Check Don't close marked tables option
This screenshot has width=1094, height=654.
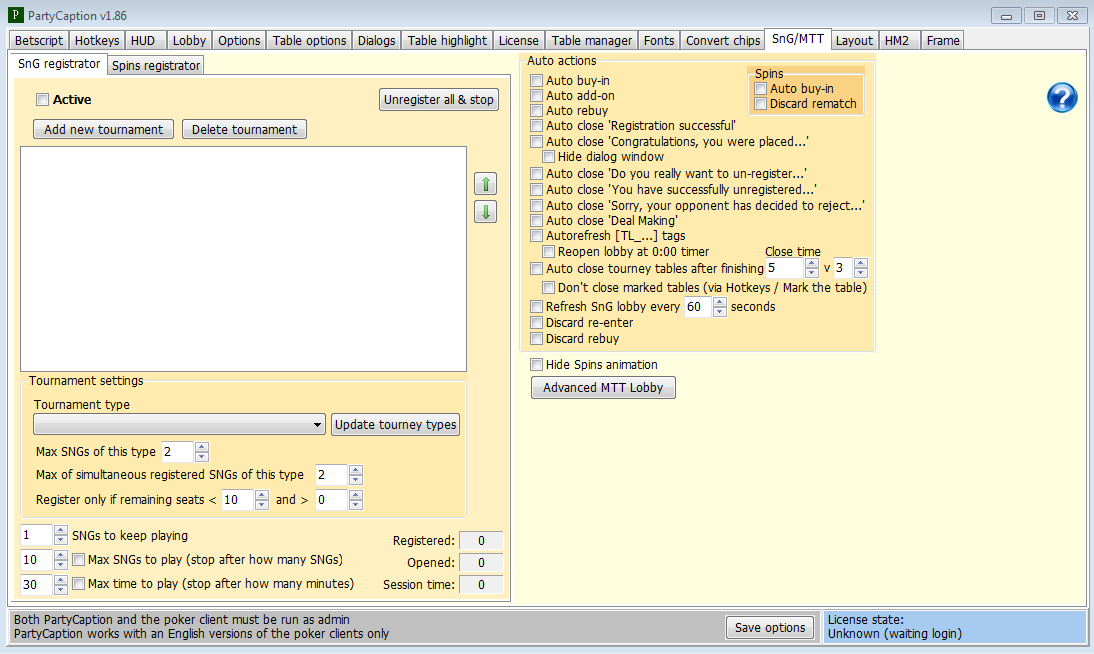pyautogui.click(x=548, y=288)
